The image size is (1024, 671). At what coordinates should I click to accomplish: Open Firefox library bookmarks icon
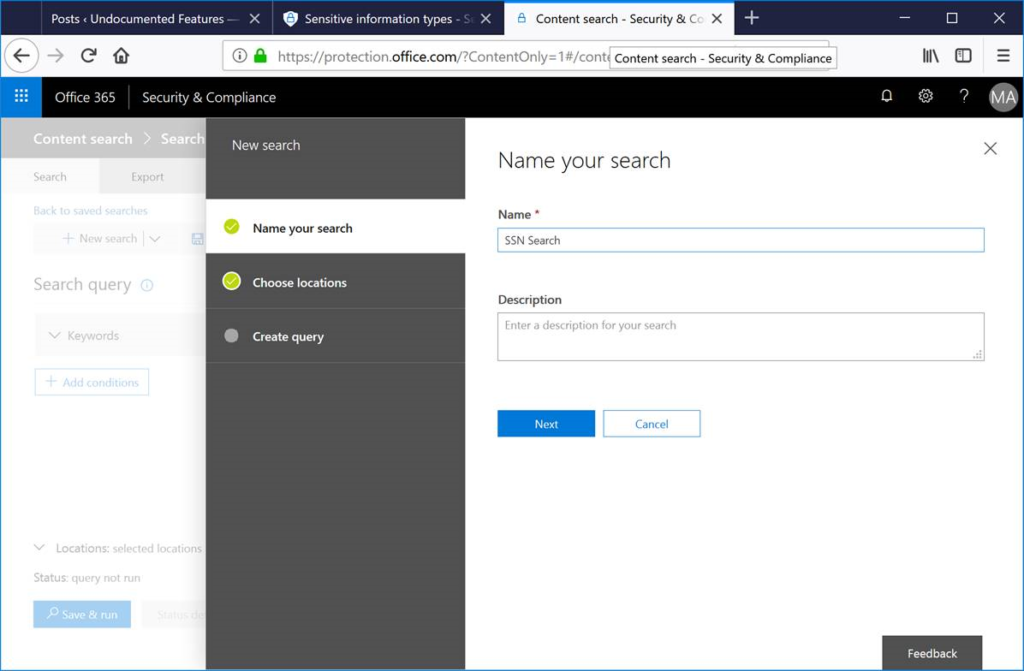pos(931,56)
